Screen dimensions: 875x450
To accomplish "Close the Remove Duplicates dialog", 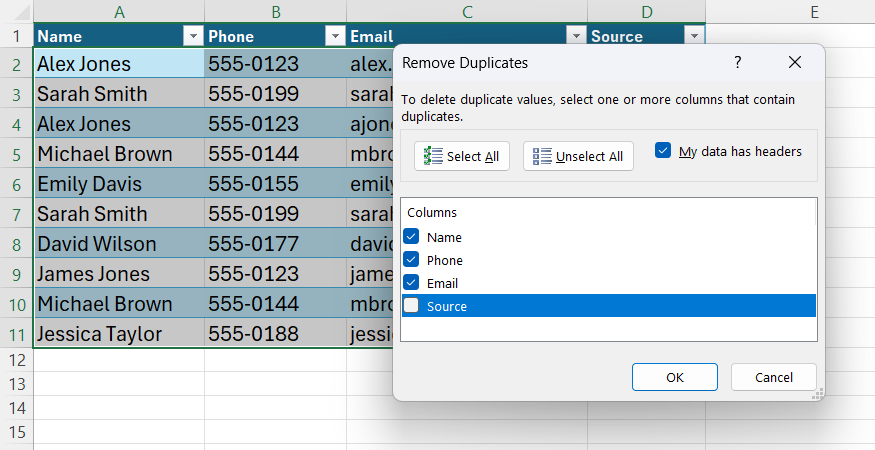I will 795,62.
